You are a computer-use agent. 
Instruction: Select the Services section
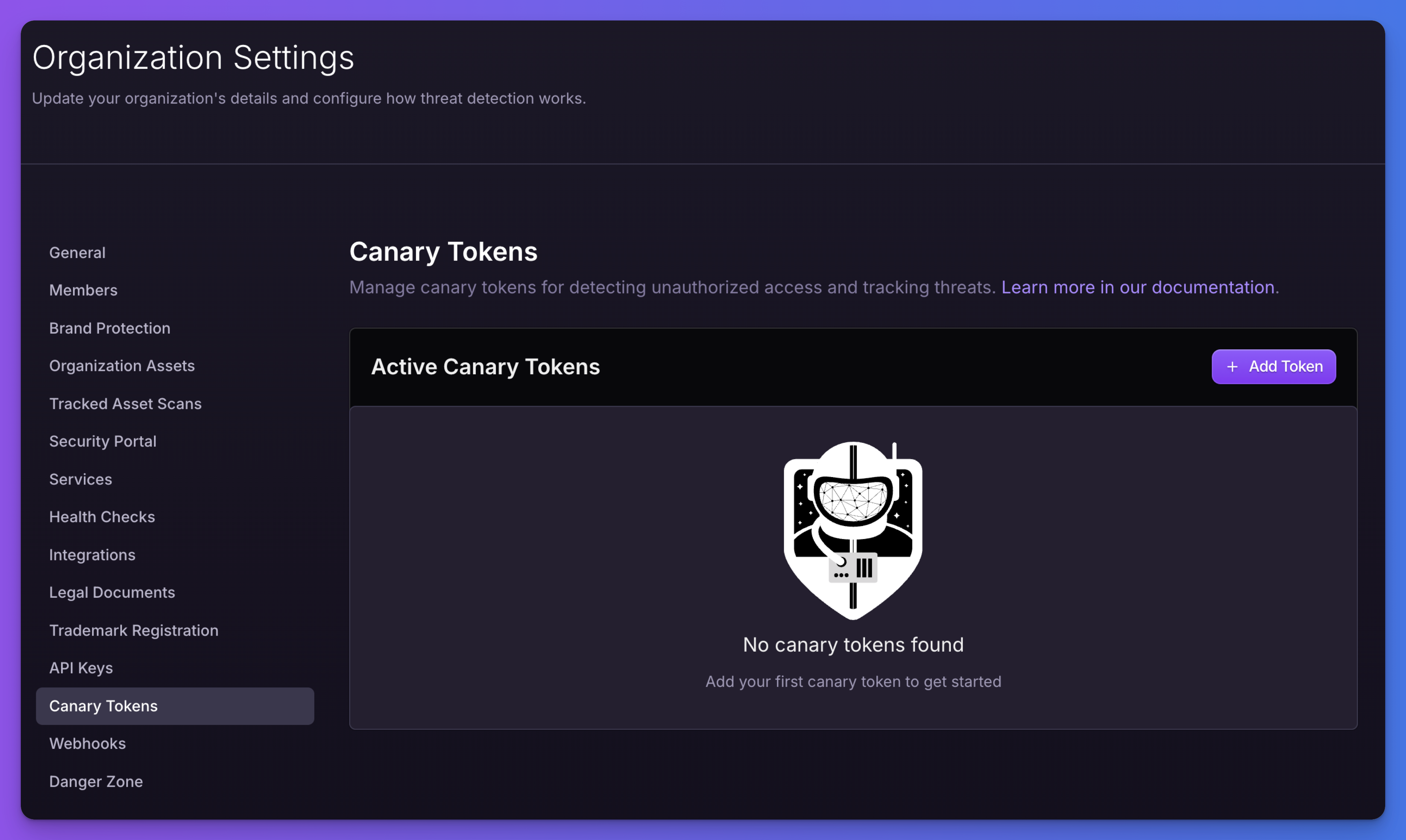[81, 479]
